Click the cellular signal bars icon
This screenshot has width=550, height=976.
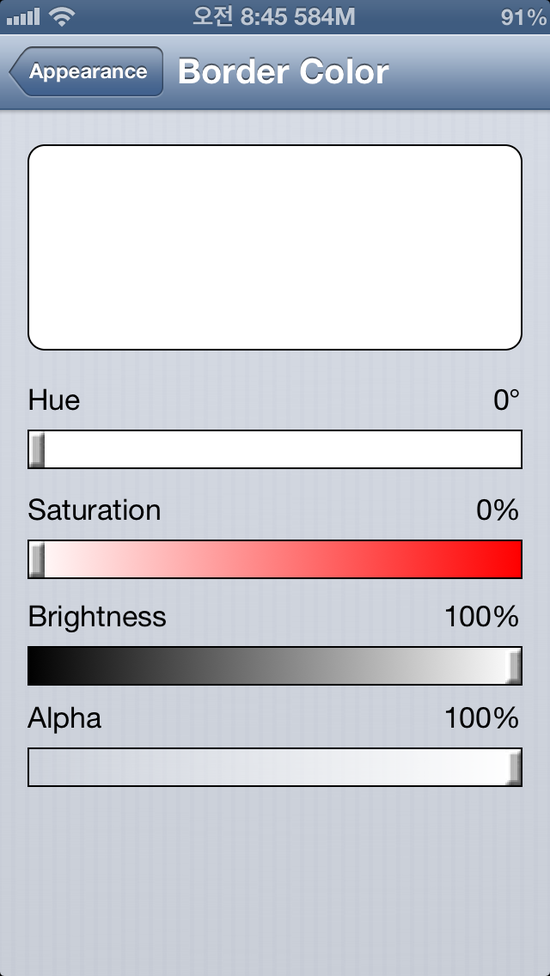pyautogui.click(x=23, y=17)
